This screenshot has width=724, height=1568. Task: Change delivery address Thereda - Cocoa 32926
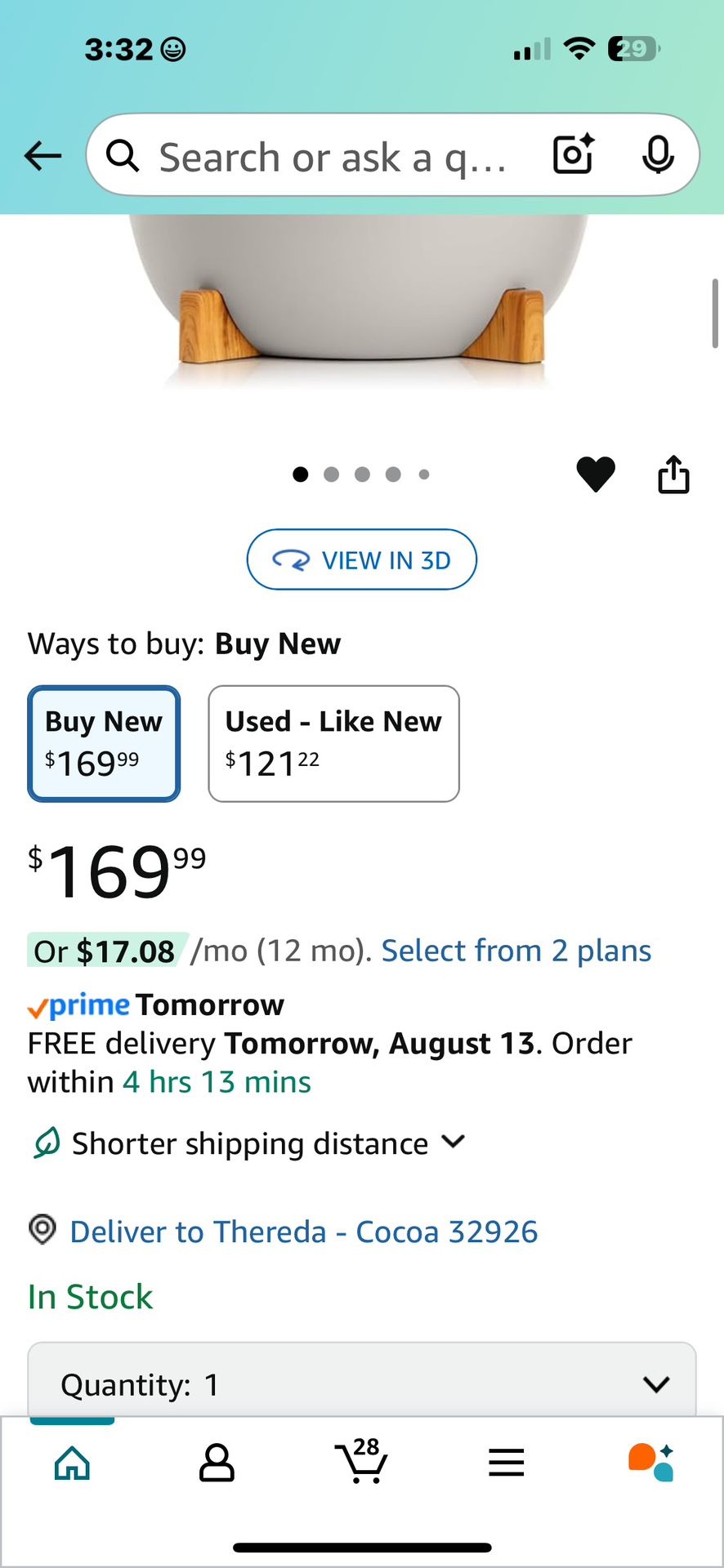point(303,1232)
